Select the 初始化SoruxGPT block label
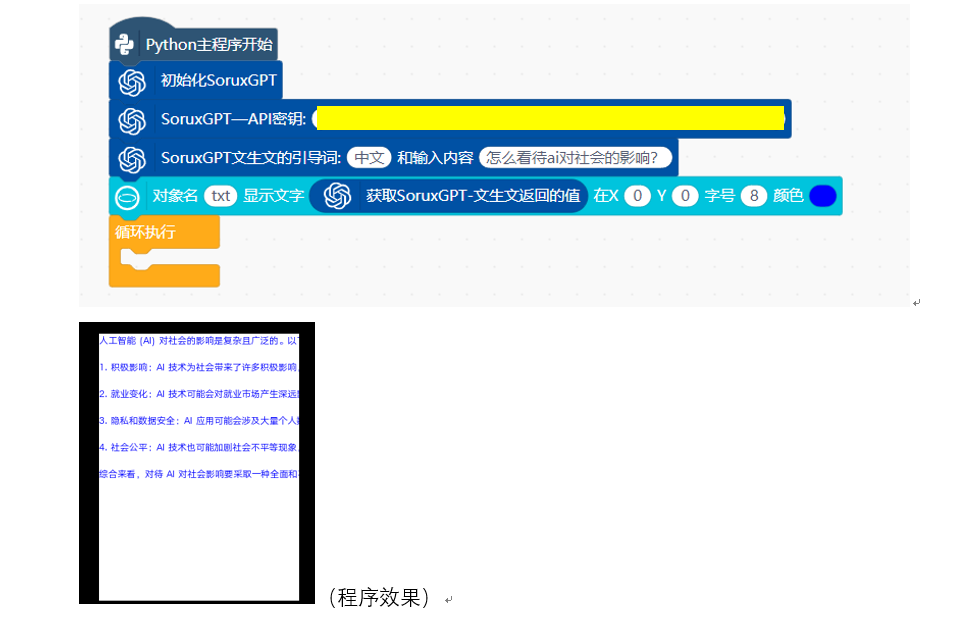Image resolution: width=966 pixels, height=619 pixels. (219, 80)
